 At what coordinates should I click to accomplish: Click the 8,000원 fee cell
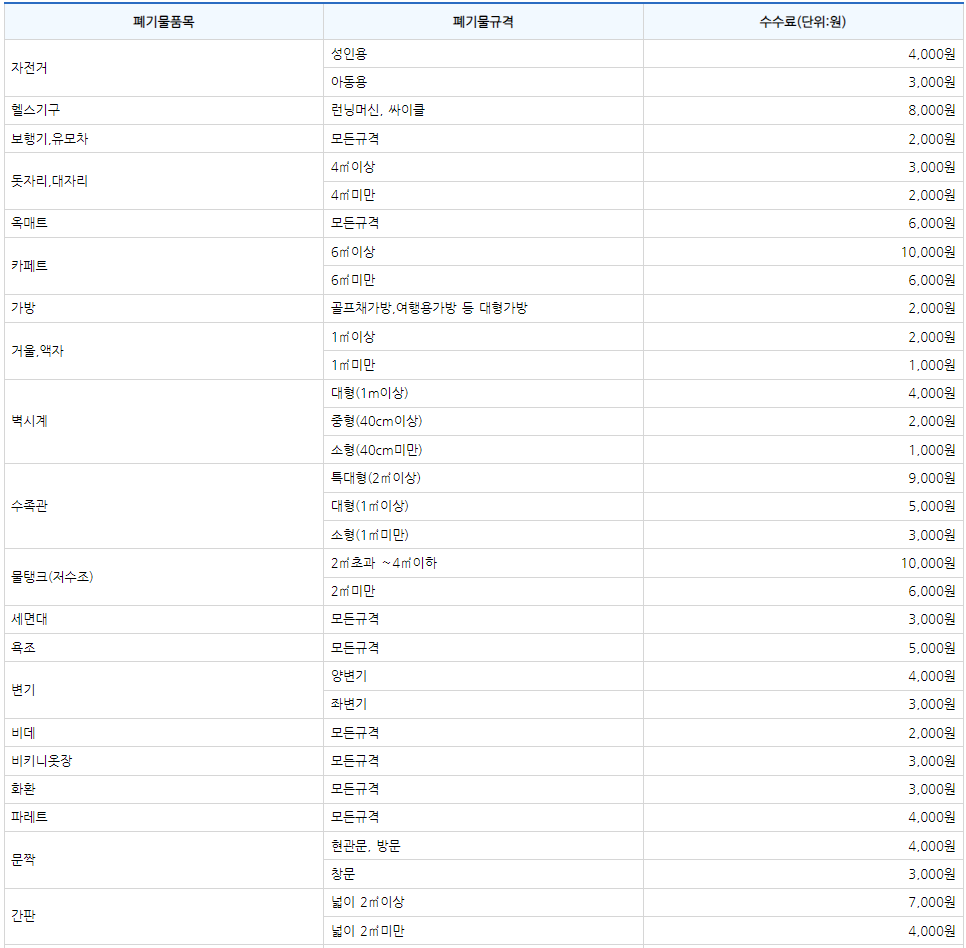[803, 110]
